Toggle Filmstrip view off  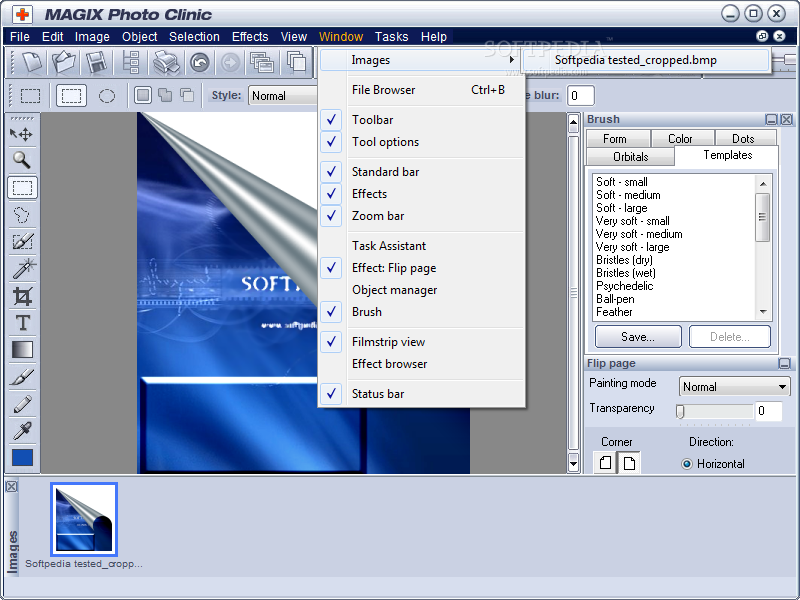[x=421, y=342]
